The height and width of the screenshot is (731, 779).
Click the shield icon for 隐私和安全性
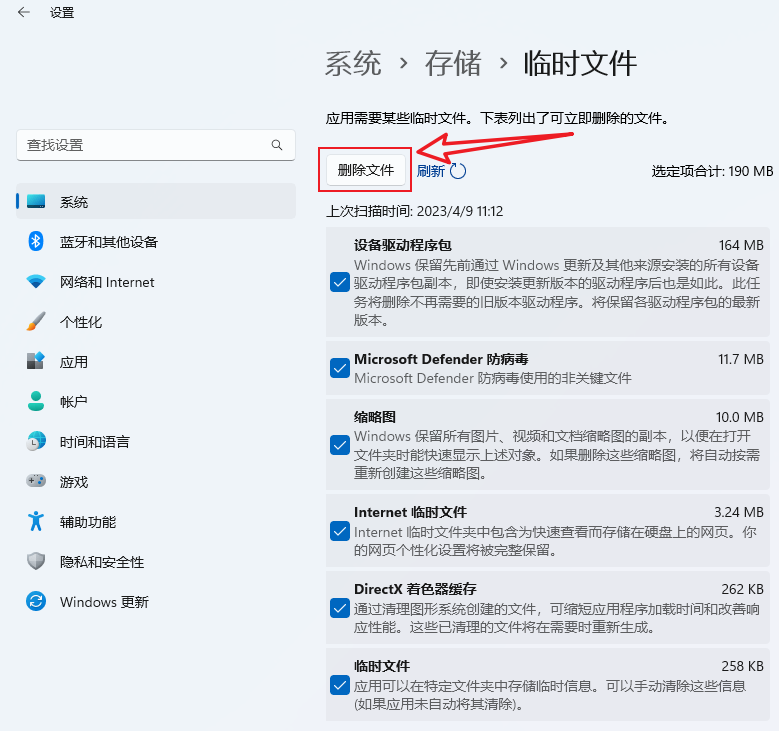click(x=36, y=561)
